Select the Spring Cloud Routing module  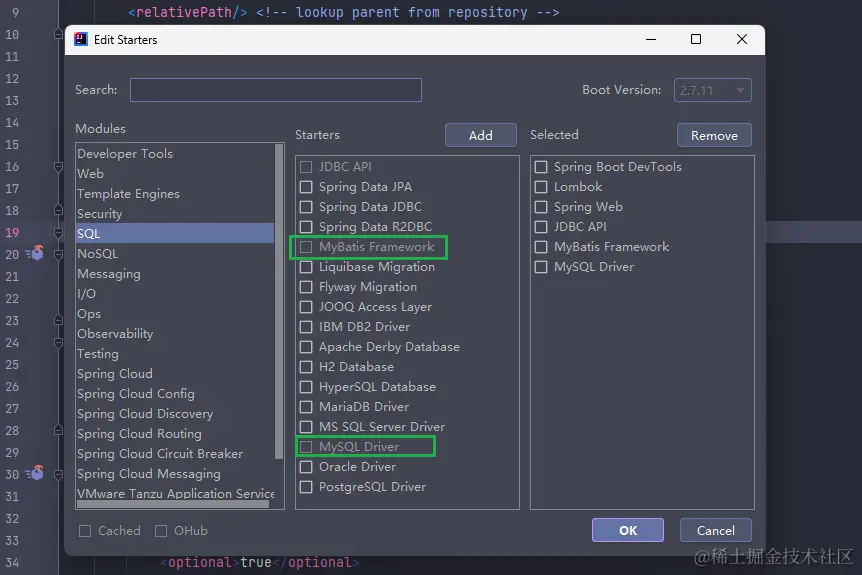175,434
